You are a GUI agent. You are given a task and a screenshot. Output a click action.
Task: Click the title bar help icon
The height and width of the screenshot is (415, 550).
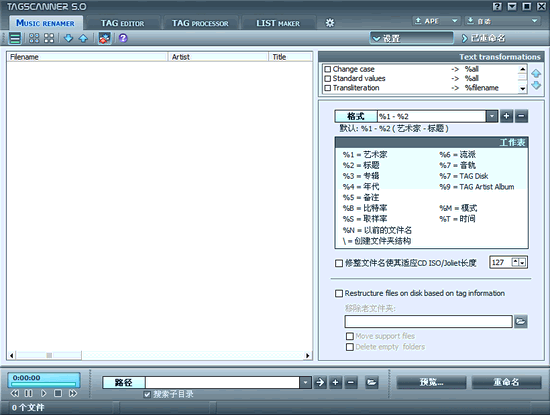(497, 7)
